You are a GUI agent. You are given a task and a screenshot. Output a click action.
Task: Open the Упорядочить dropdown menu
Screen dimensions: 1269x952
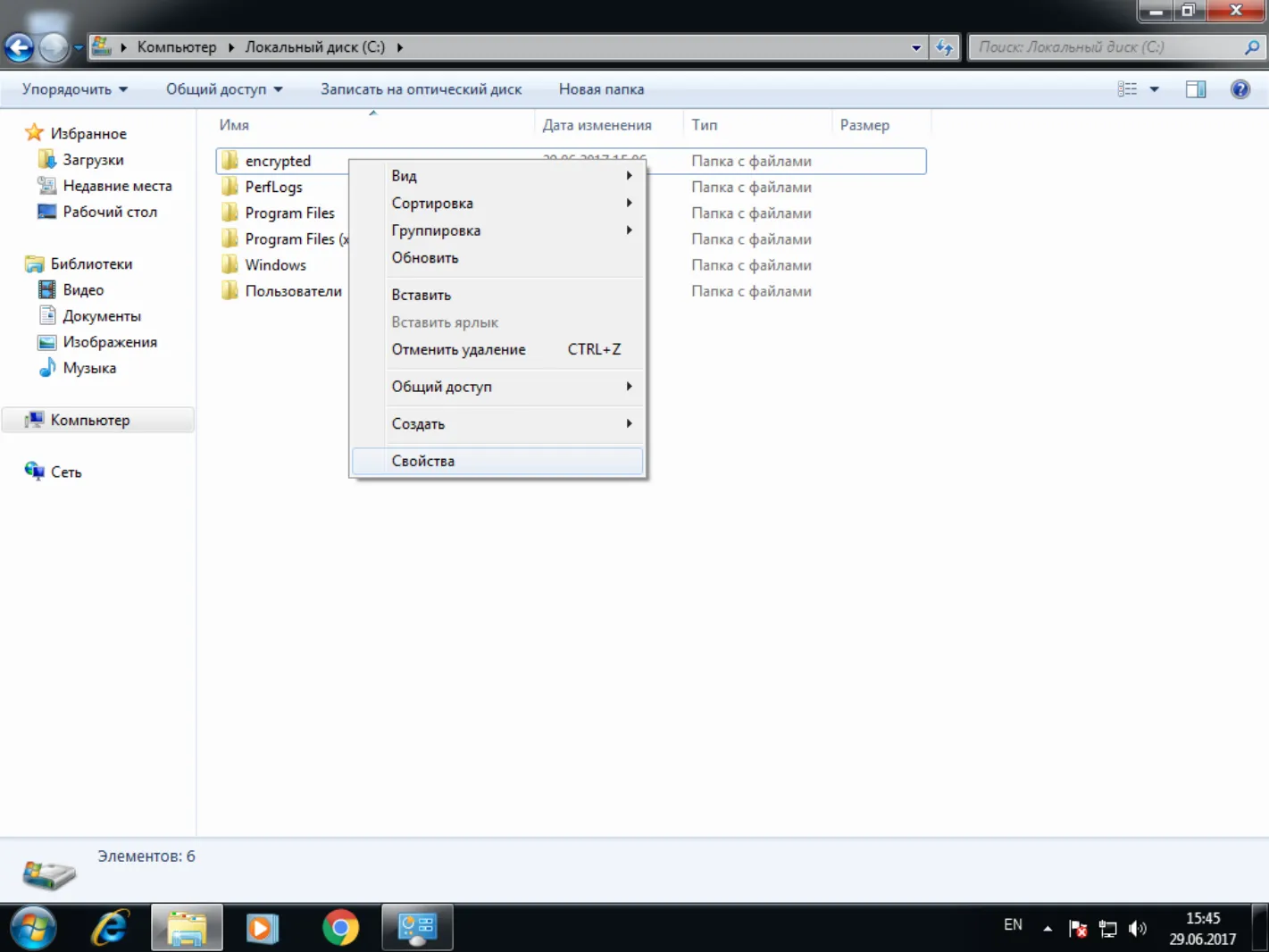coord(75,89)
